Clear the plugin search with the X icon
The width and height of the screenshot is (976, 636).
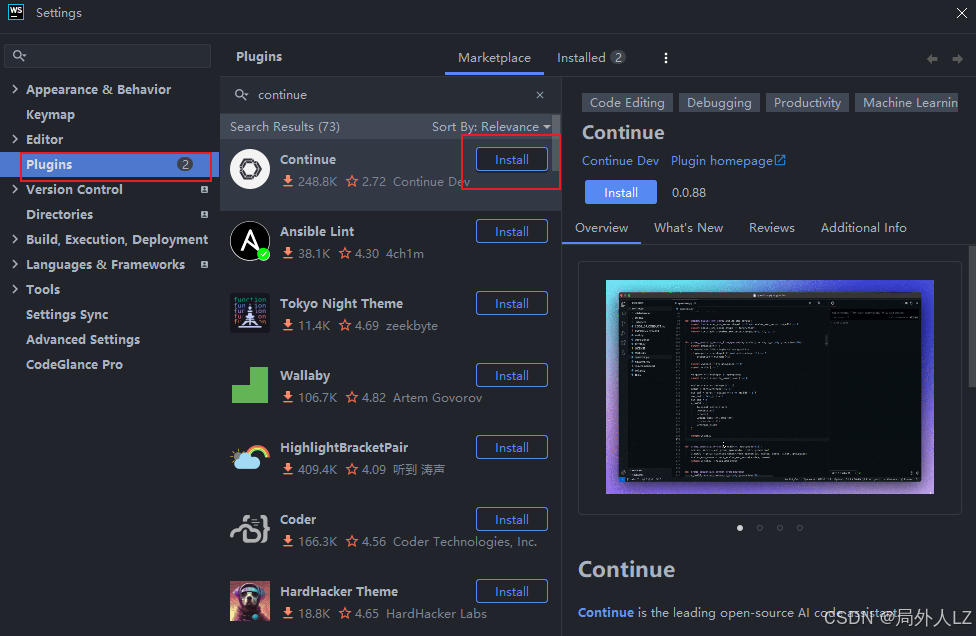coord(540,95)
